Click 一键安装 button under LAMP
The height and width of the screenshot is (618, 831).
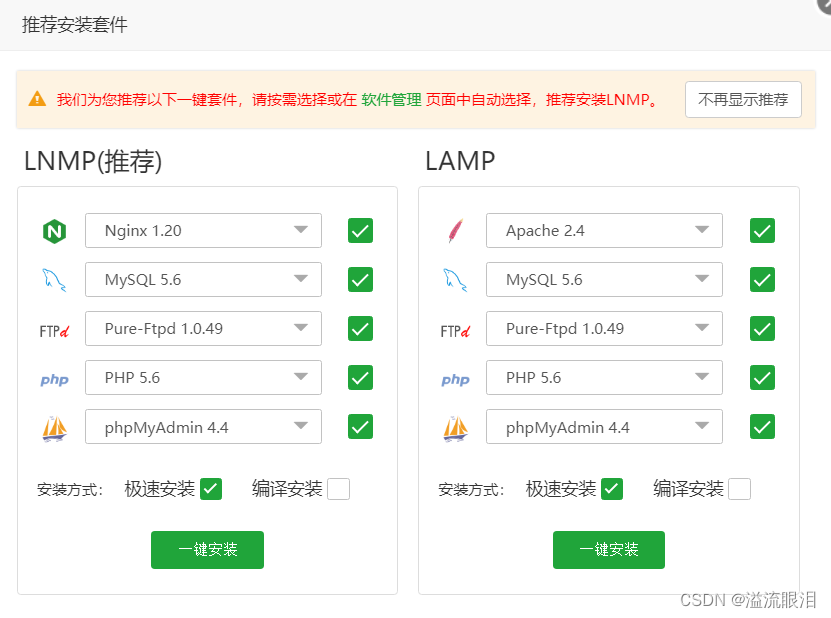(x=609, y=550)
